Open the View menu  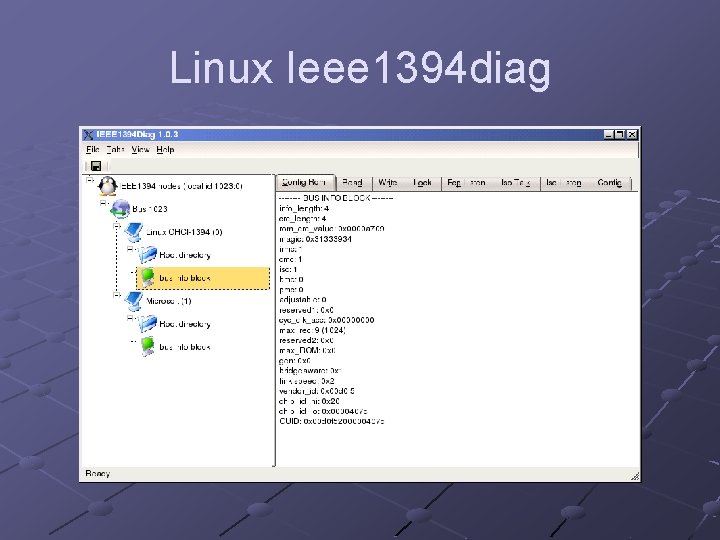(x=141, y=150)
